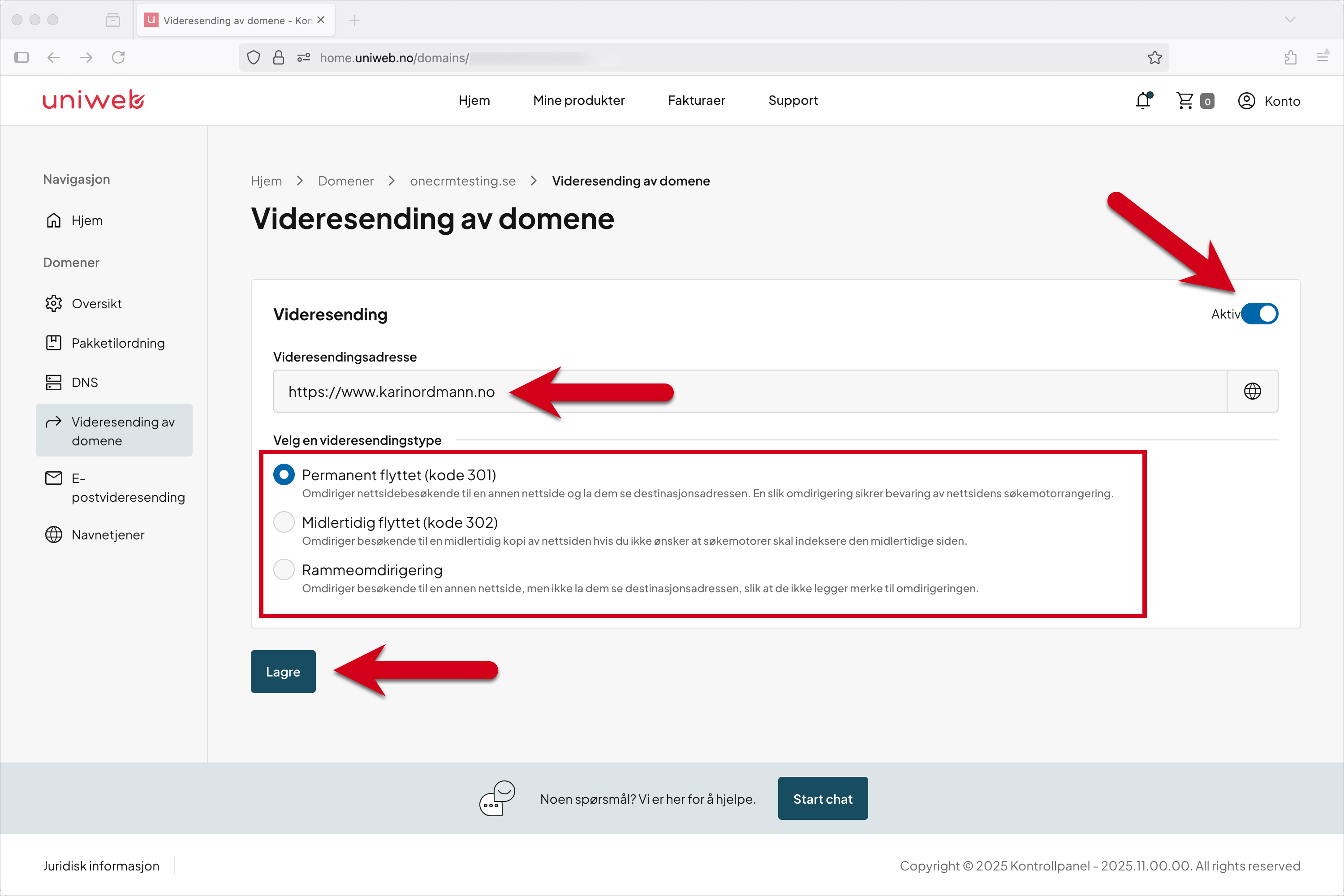1344x896 pixels.
Task: Close the Videresending av domene tab
Action: 321,20
